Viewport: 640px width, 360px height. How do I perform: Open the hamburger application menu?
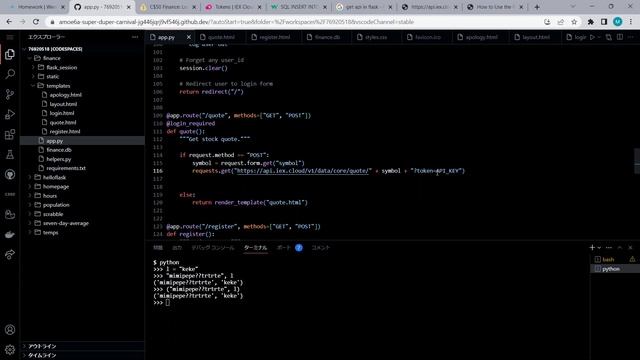coord(10,37)
